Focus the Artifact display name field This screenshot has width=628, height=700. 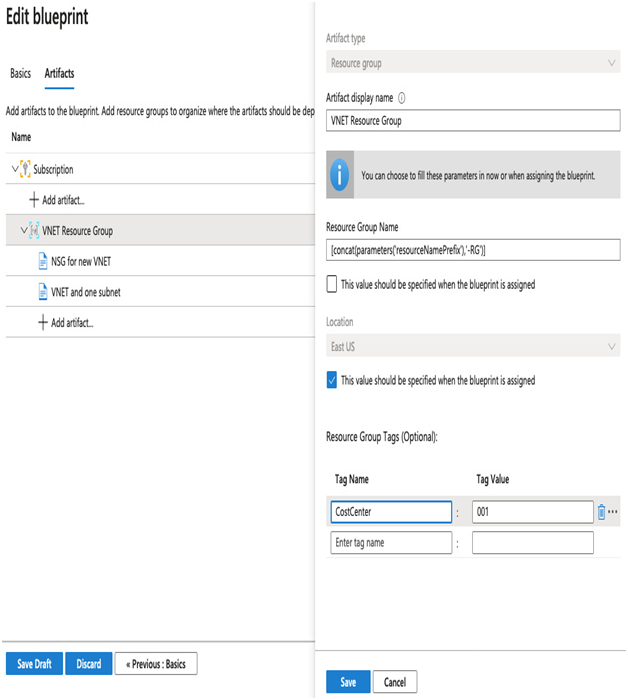(x=473, y=121)
